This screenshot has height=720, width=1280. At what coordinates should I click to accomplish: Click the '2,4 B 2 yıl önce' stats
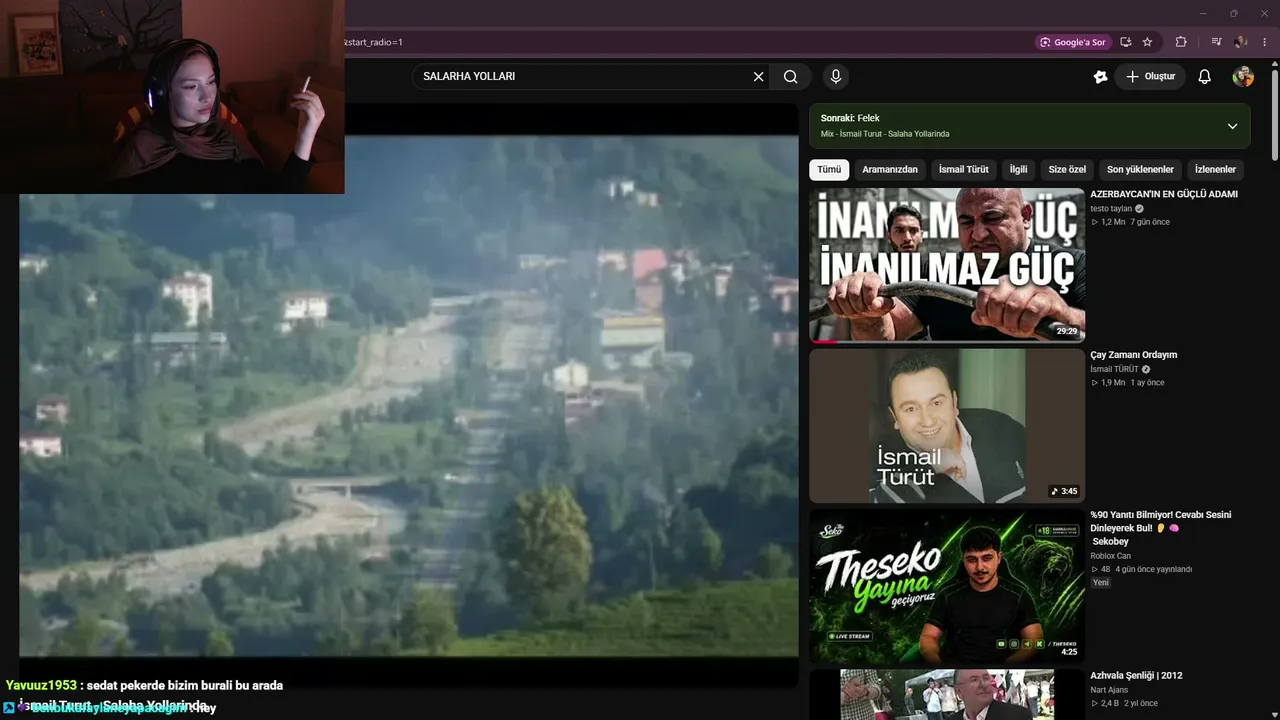(x=1124, y=704)
